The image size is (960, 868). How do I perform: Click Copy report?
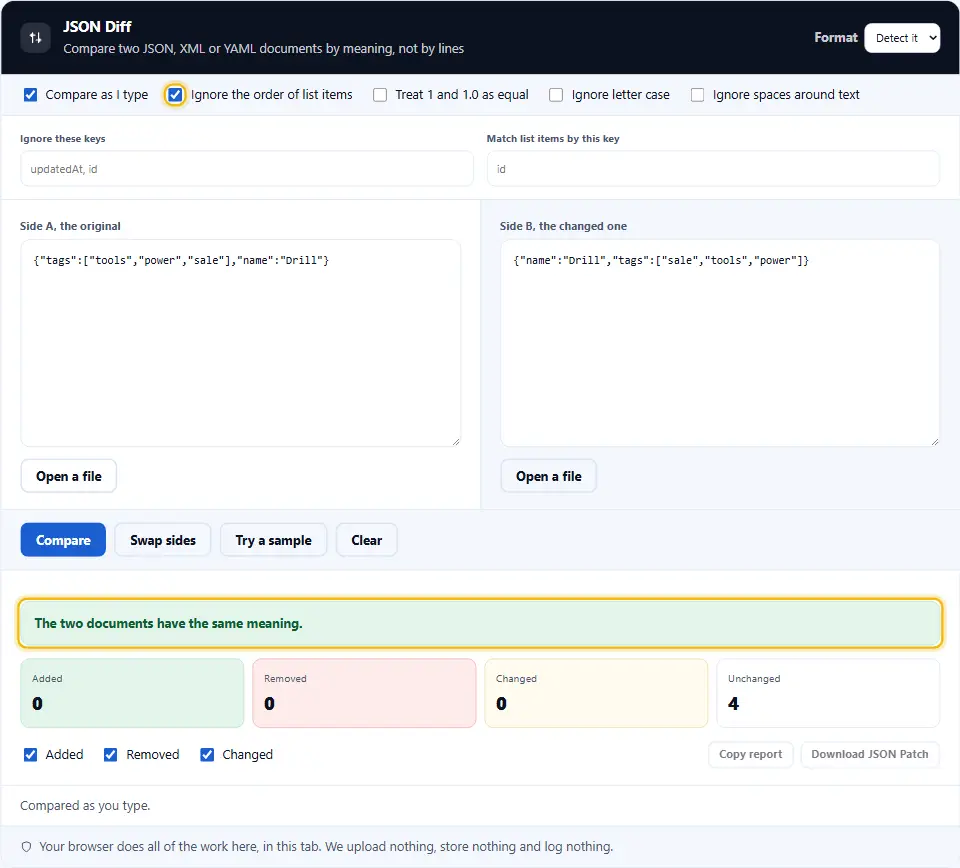(x=751, y=754)
